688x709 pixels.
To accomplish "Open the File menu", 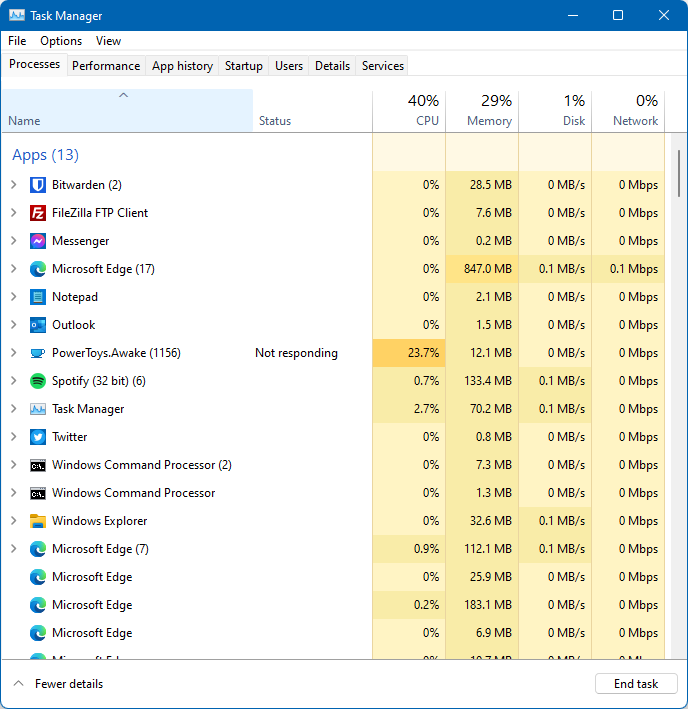I will (x=17, y=41).
